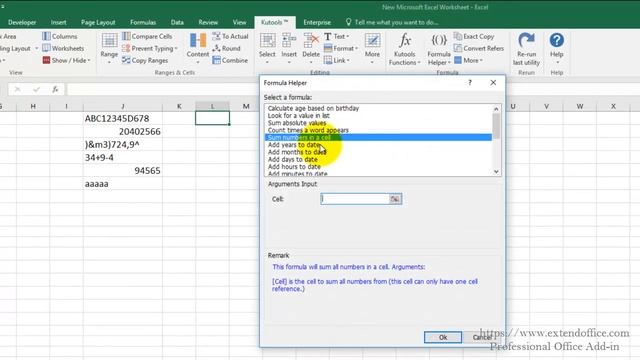The width and height of the screenshot is (640, 360).
Task: Select cell containing 34+9-4
Action: click(x=122, y=158)
